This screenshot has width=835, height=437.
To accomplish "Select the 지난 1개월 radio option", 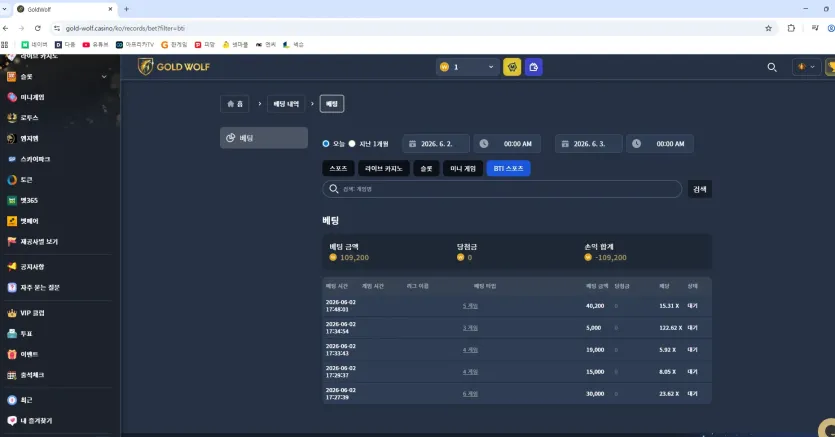I will pos(352,144).
